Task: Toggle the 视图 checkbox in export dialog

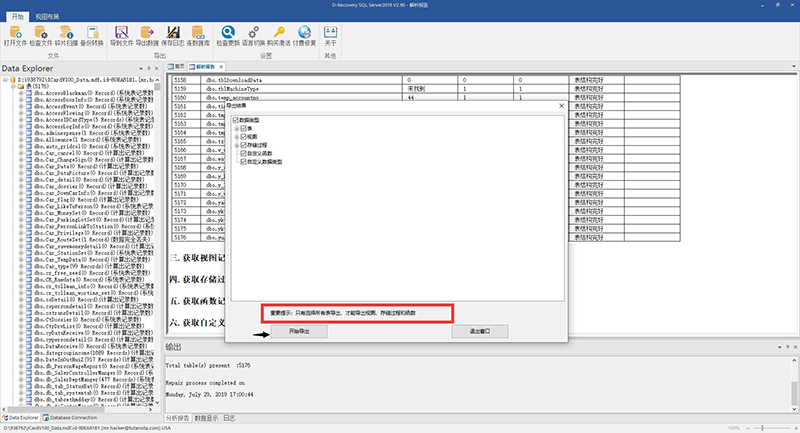Action: point(244,137)
